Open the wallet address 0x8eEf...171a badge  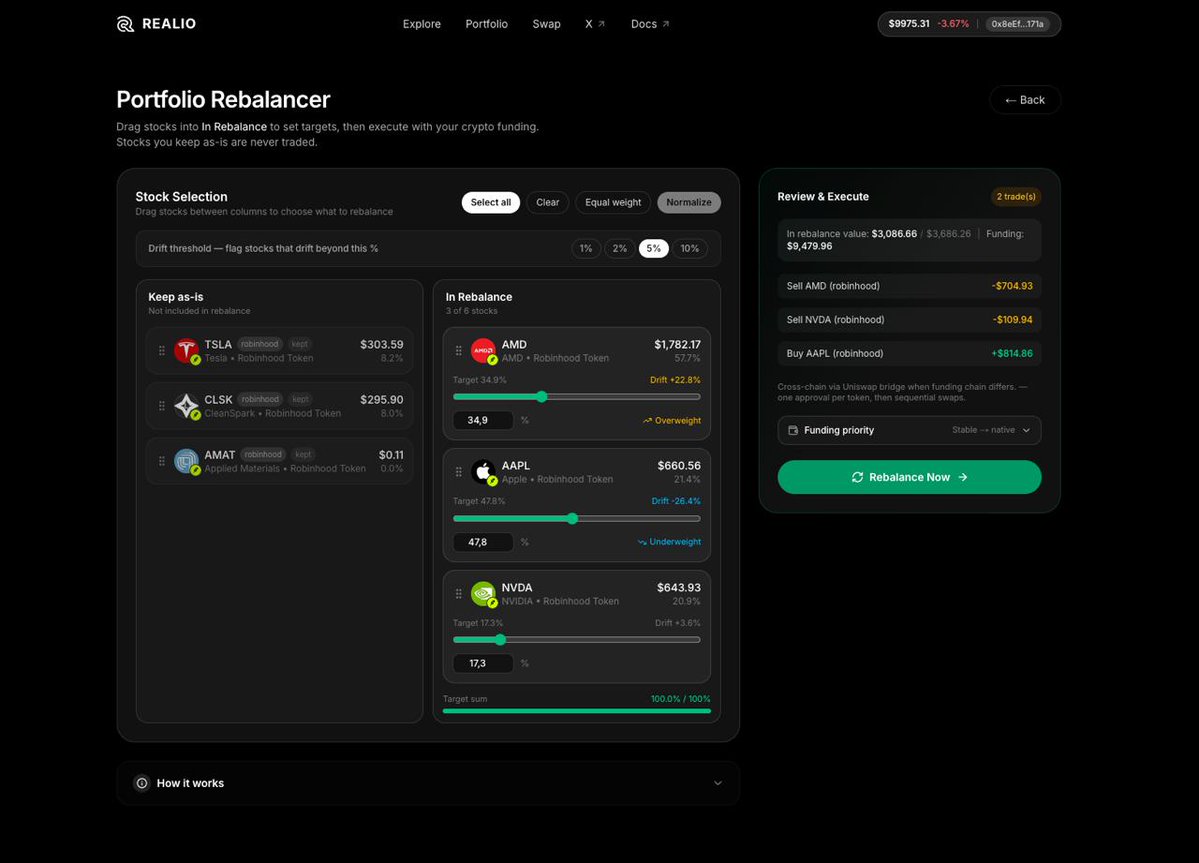coord(1017,24)
